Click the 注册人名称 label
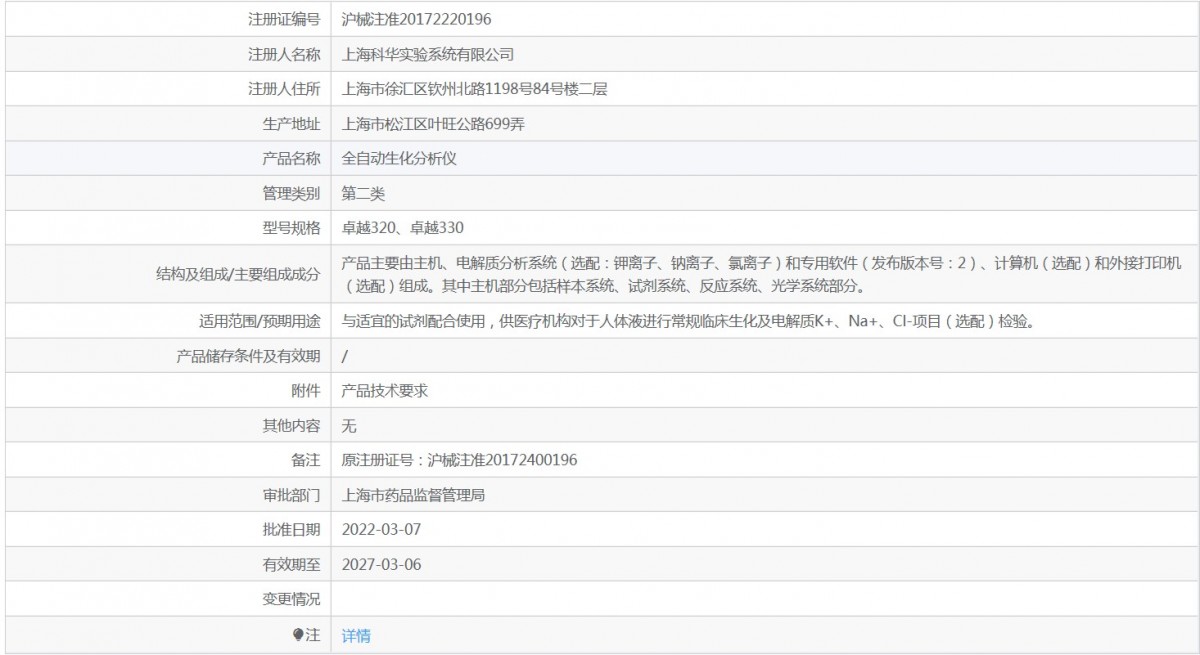The width and height of the screenshot is (1200, 655). click(x=284, y=54)
